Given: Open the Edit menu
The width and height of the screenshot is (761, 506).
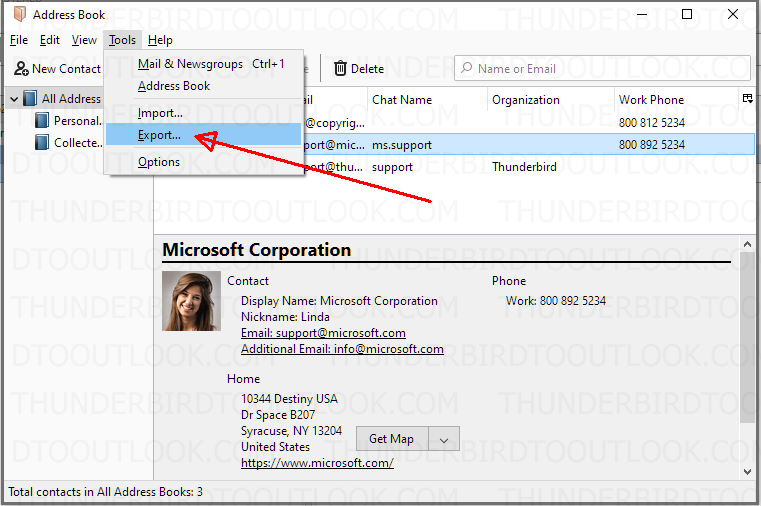Looking at the screenshot, I should pos(50,40).
